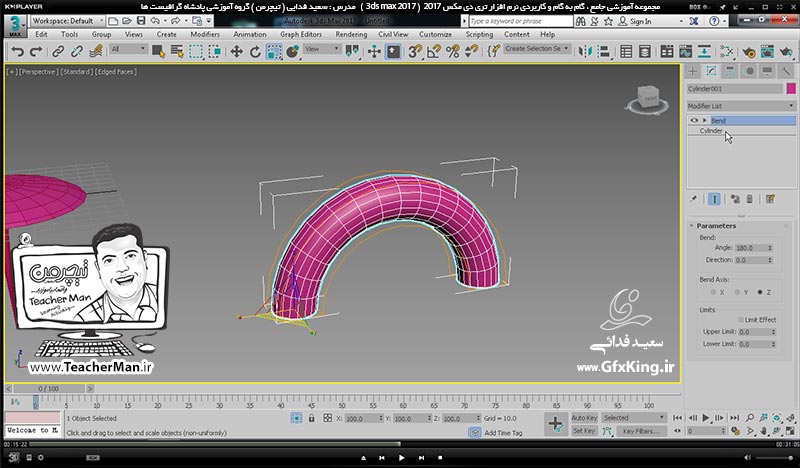Open the Workspace Default dropdown

pyautogui.click(x=67, y=21)
